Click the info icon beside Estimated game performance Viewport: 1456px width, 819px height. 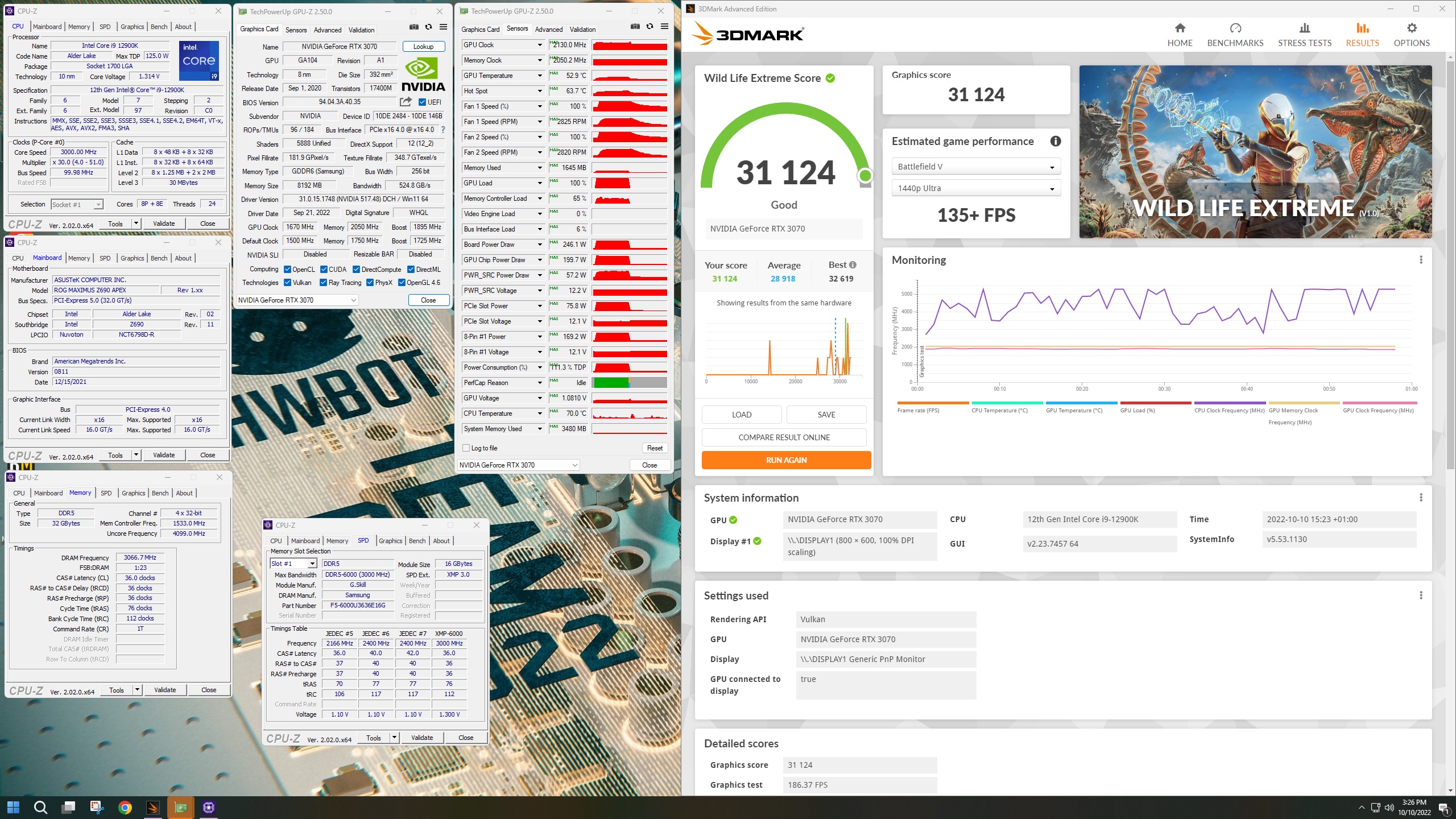click(x=1055, y=141)
